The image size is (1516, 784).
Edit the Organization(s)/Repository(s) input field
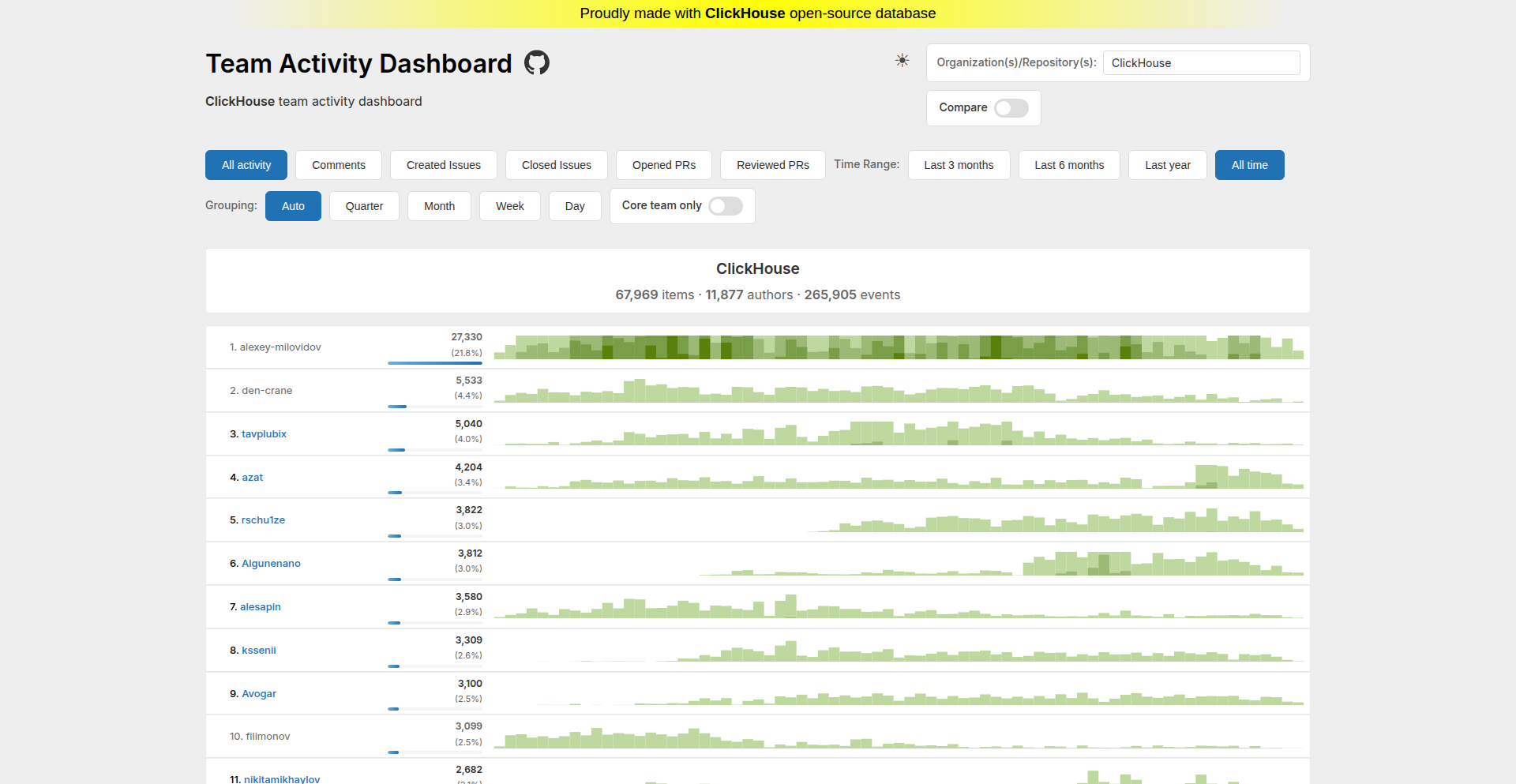click(x=1201, y=62)
